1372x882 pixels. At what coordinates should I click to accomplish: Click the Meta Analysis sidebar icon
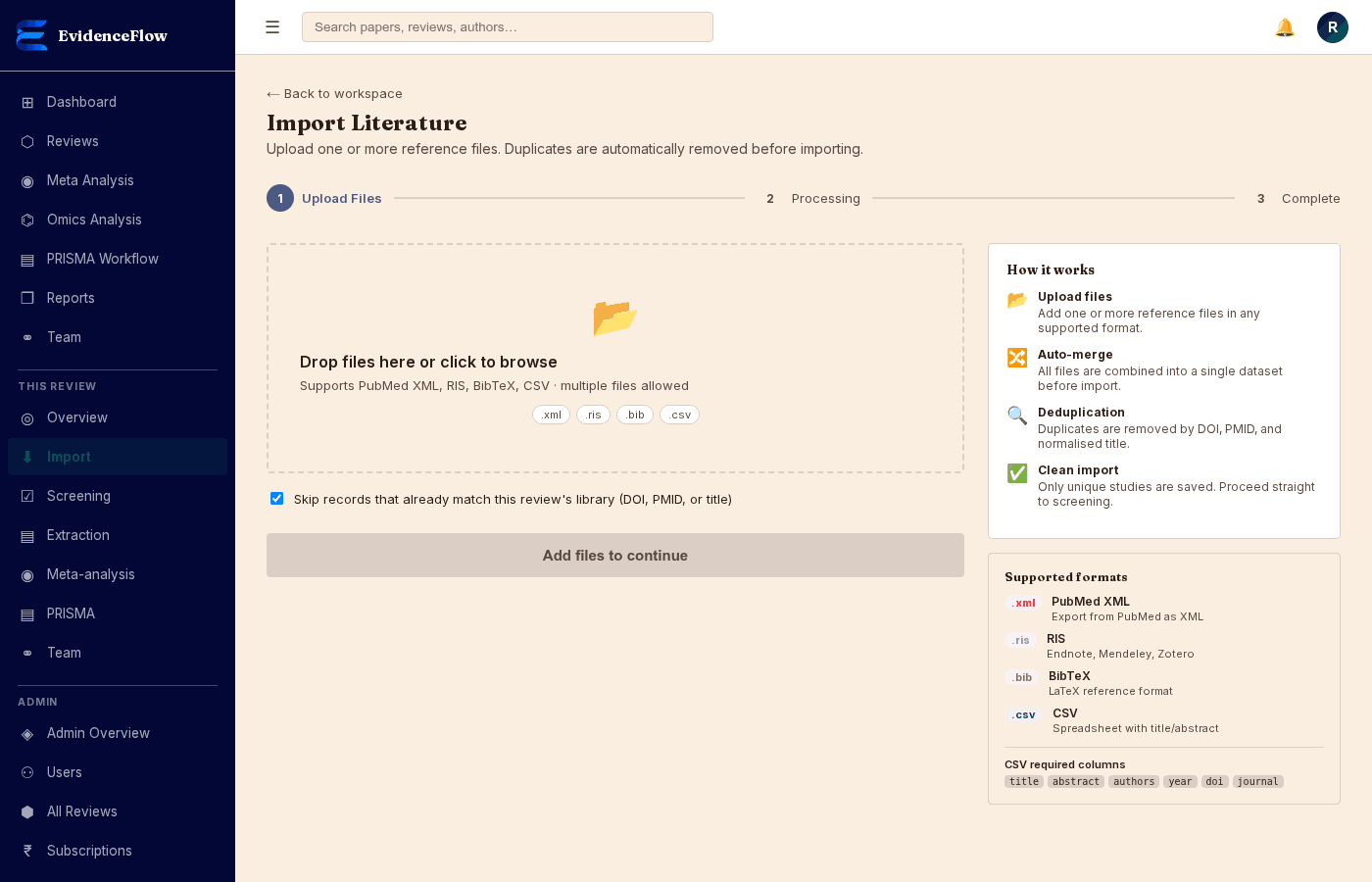(27, 180)
